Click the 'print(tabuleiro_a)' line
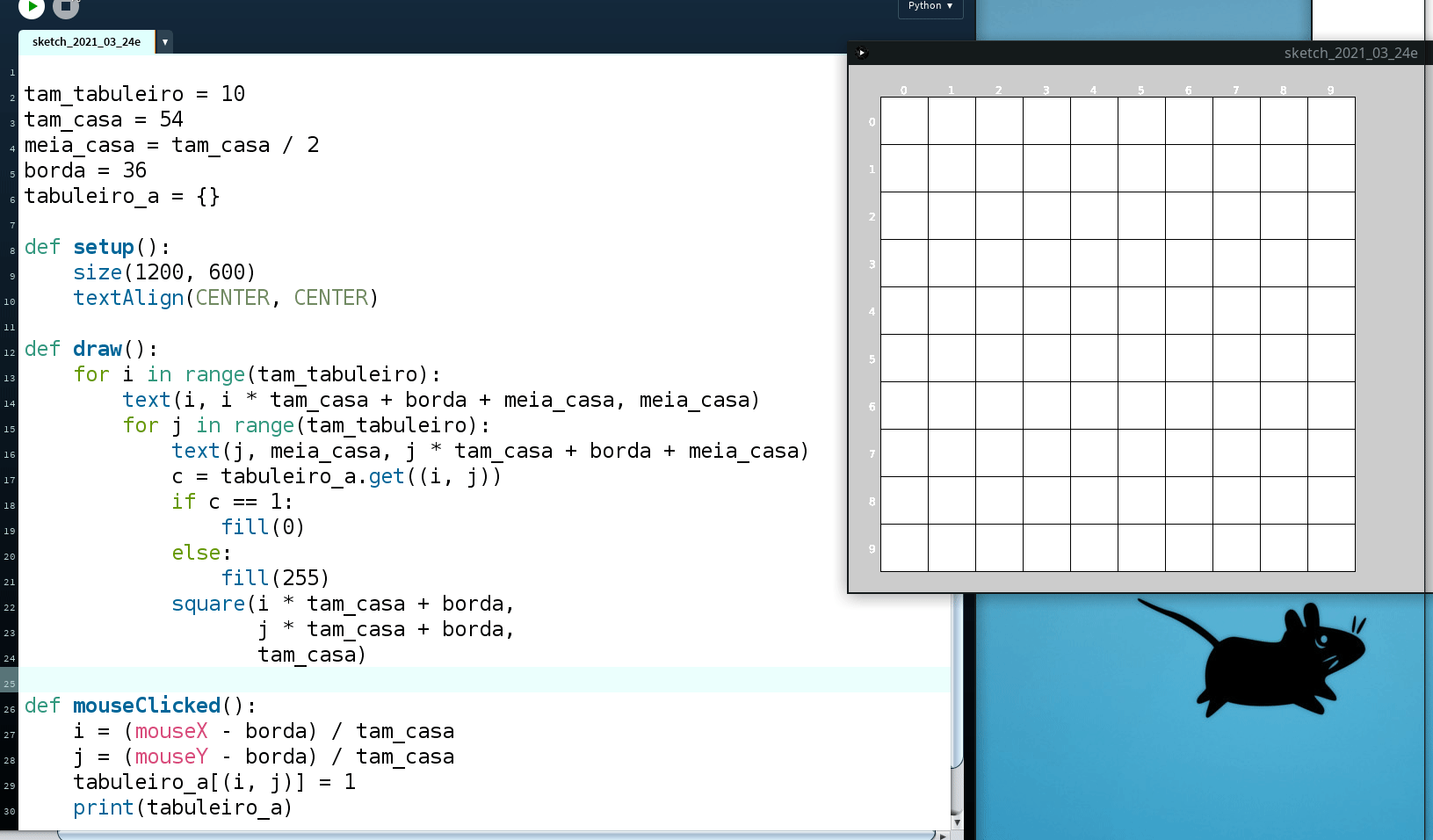This screenshot has height=840, width=1433. click(x=183, y=807)
